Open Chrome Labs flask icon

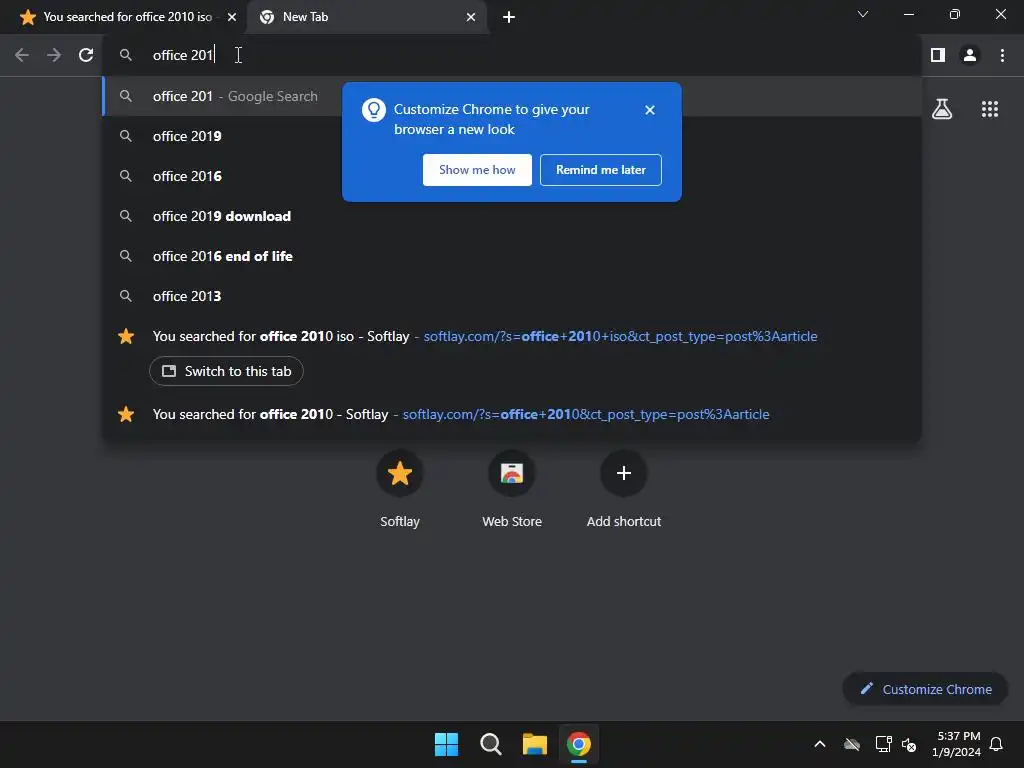click(942, 109)
